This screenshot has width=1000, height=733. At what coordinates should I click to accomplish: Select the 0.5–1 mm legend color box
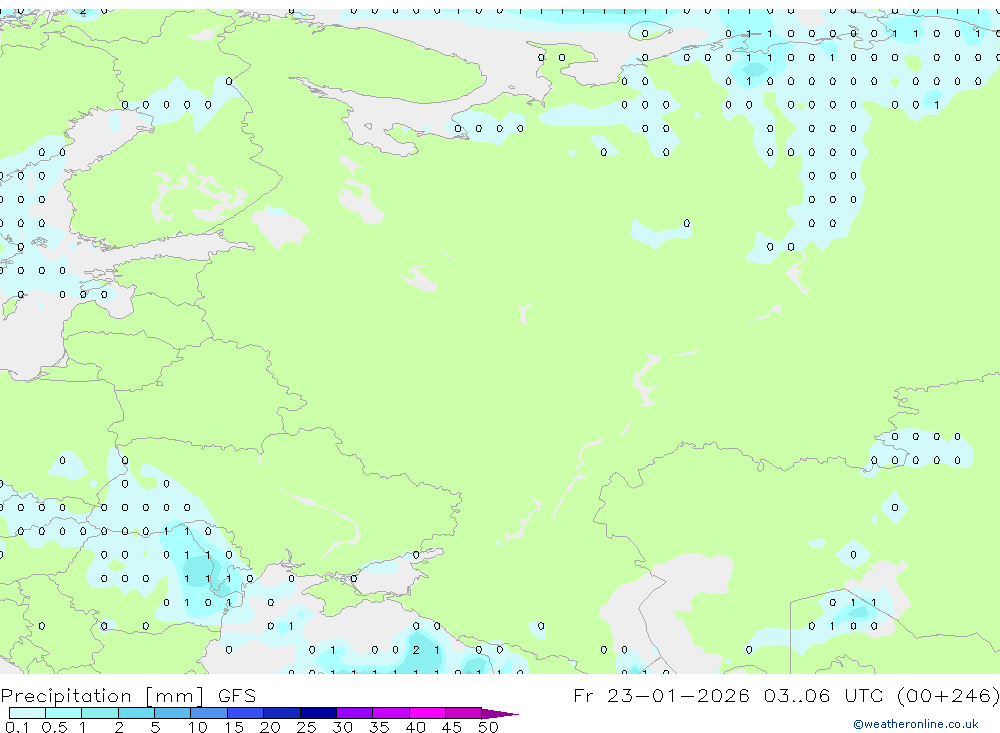(x=64, y=713)
